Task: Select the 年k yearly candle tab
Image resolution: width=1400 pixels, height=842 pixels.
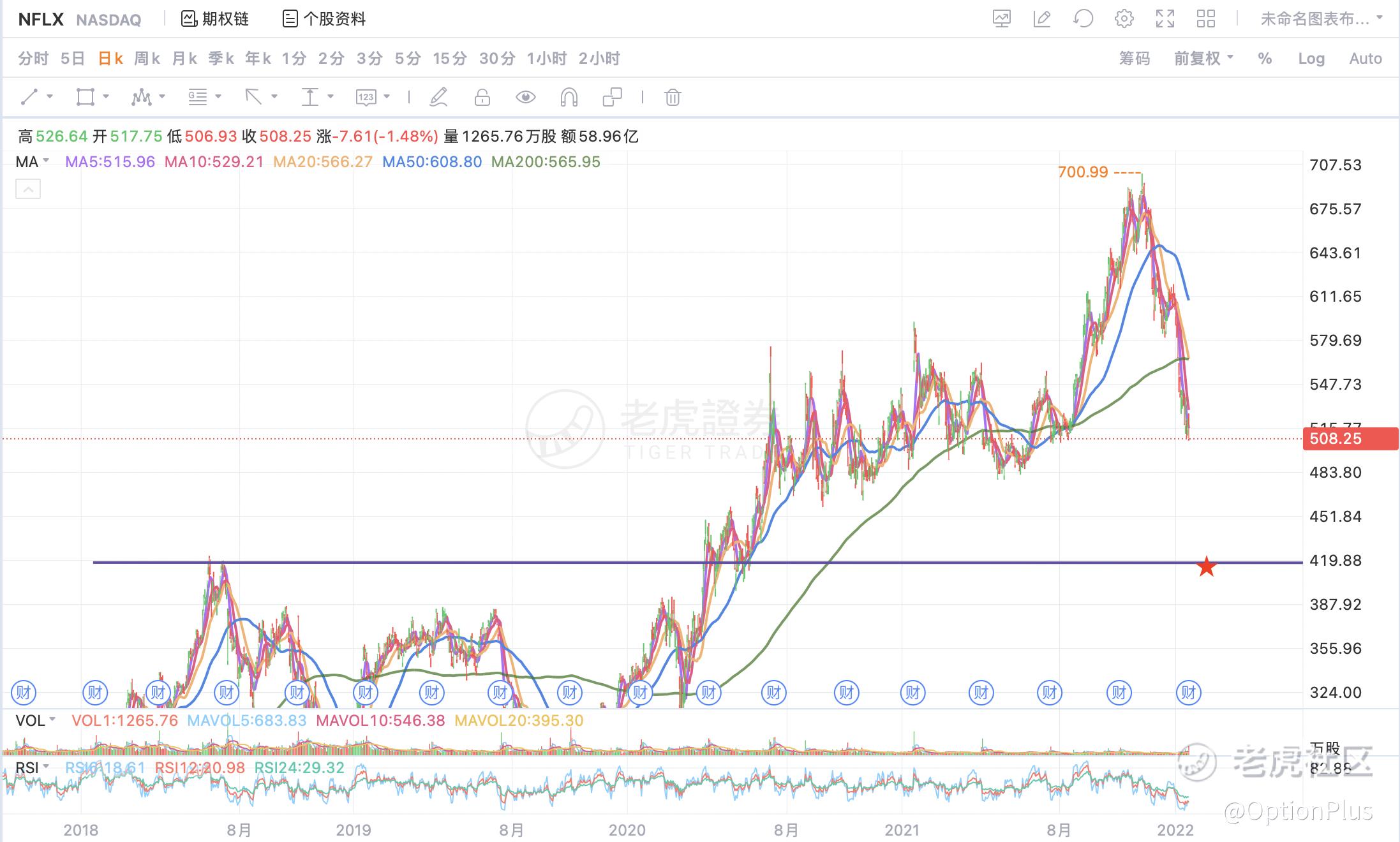Action: click(x=258, y=59)
